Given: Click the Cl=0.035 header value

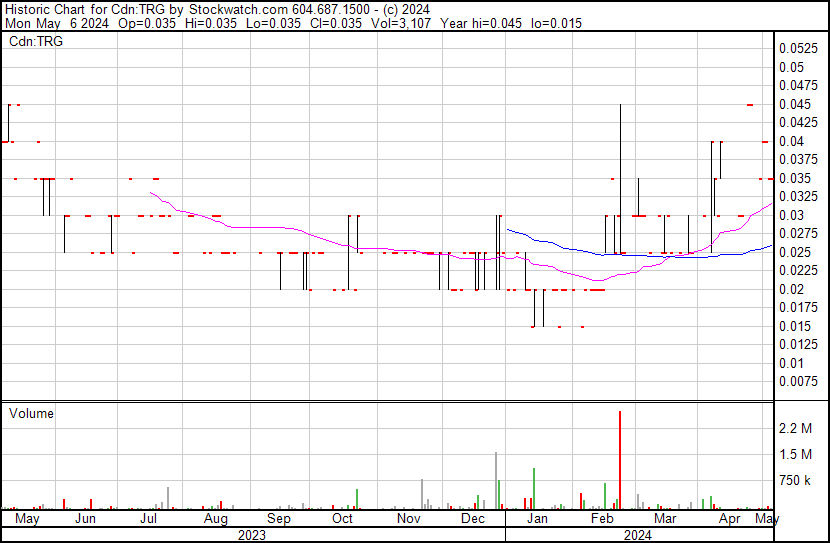Looking at the screenshot, I should (x=337, y=23).
